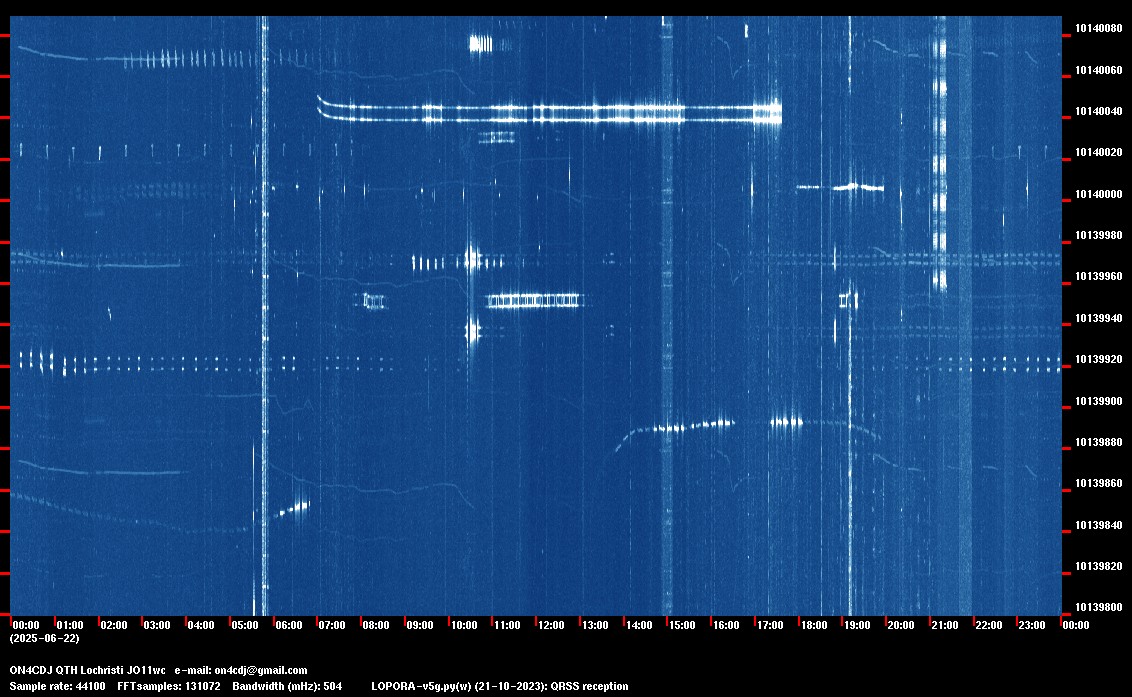
Task: Click the 03:00 time axis label
Action: (157, 625)
